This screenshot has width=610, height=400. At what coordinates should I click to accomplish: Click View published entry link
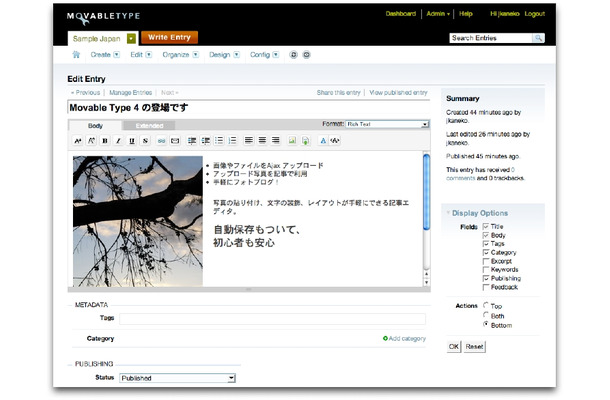tap(398, 93)
